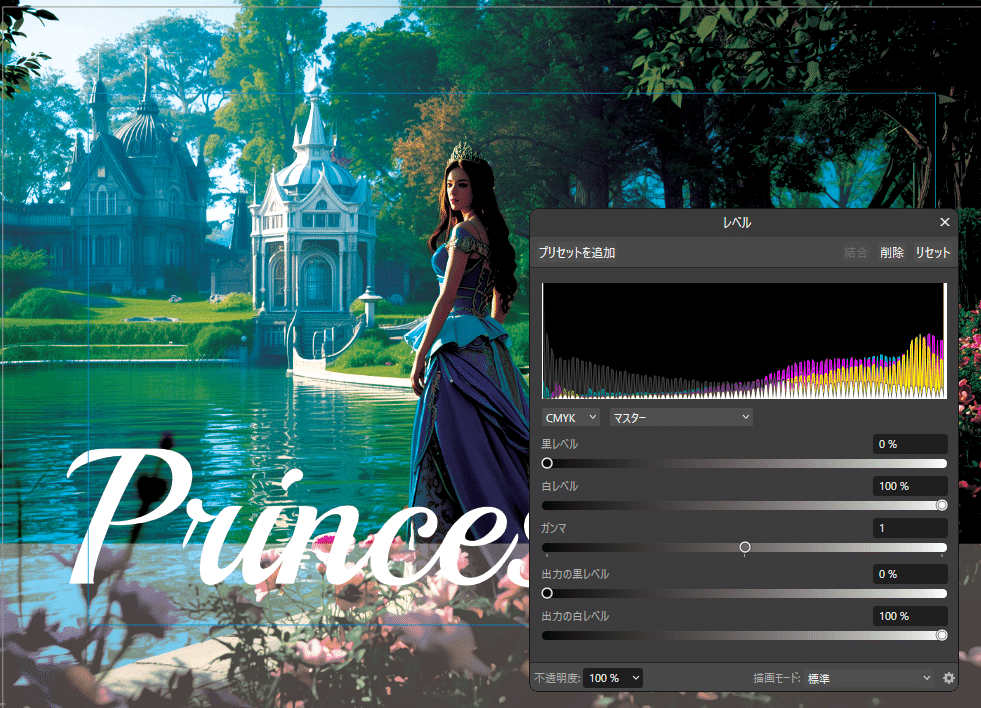Click the 出力の白レベル value field

(x=910, y=616)
